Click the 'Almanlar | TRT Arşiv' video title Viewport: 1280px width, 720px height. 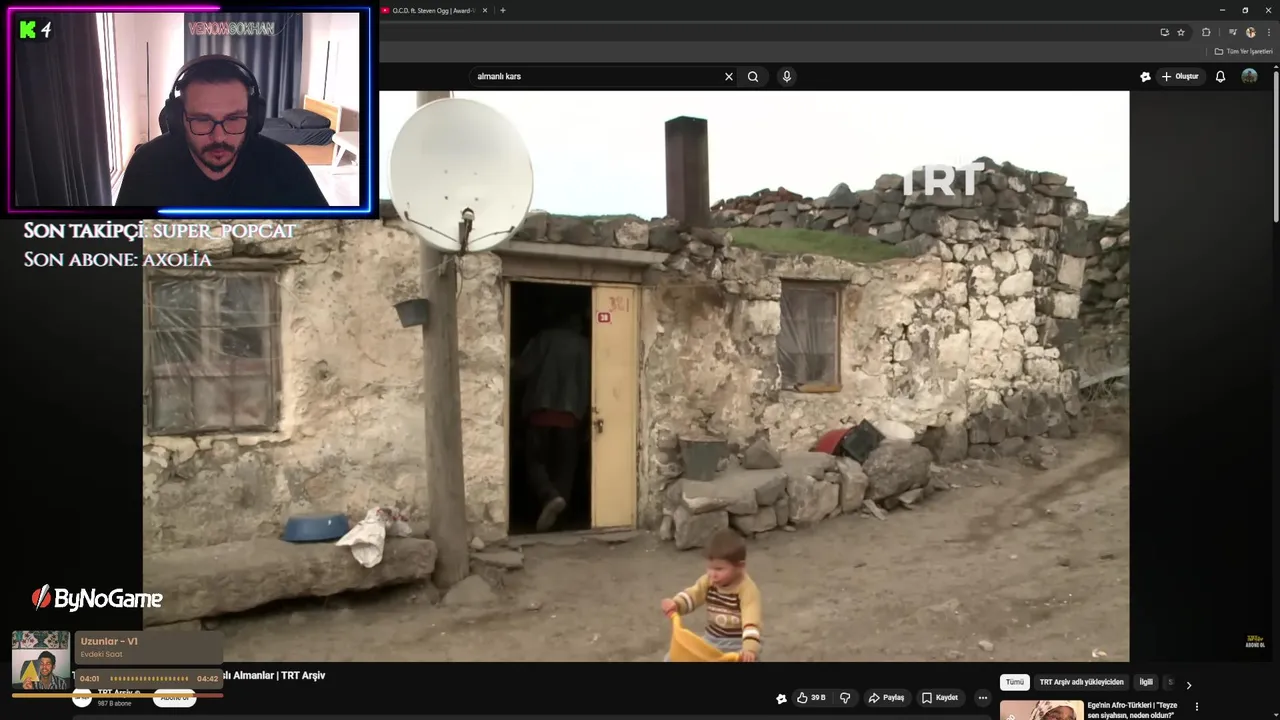tap(273, 676)
